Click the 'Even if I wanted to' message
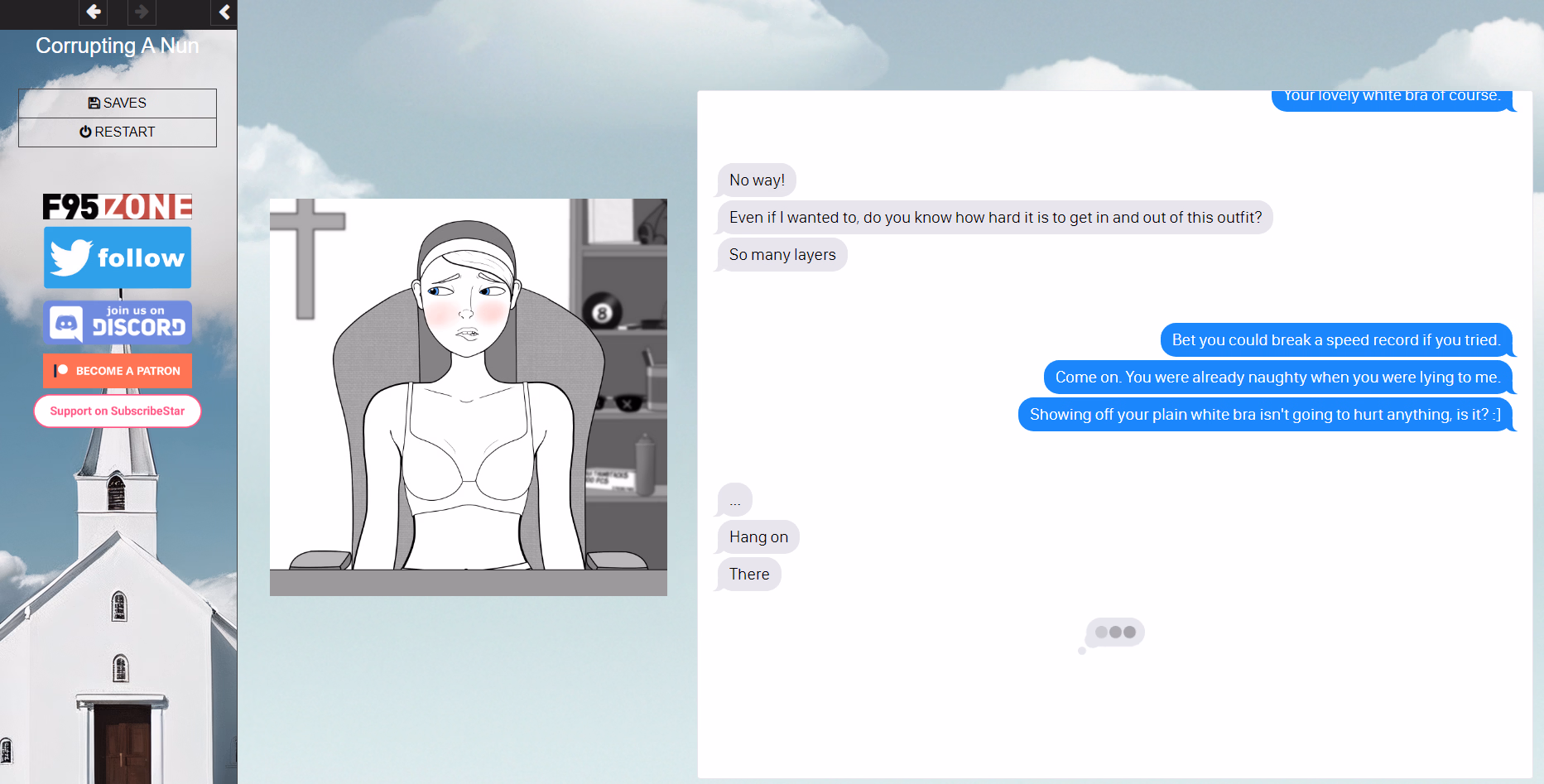 (x=995, y=218)
